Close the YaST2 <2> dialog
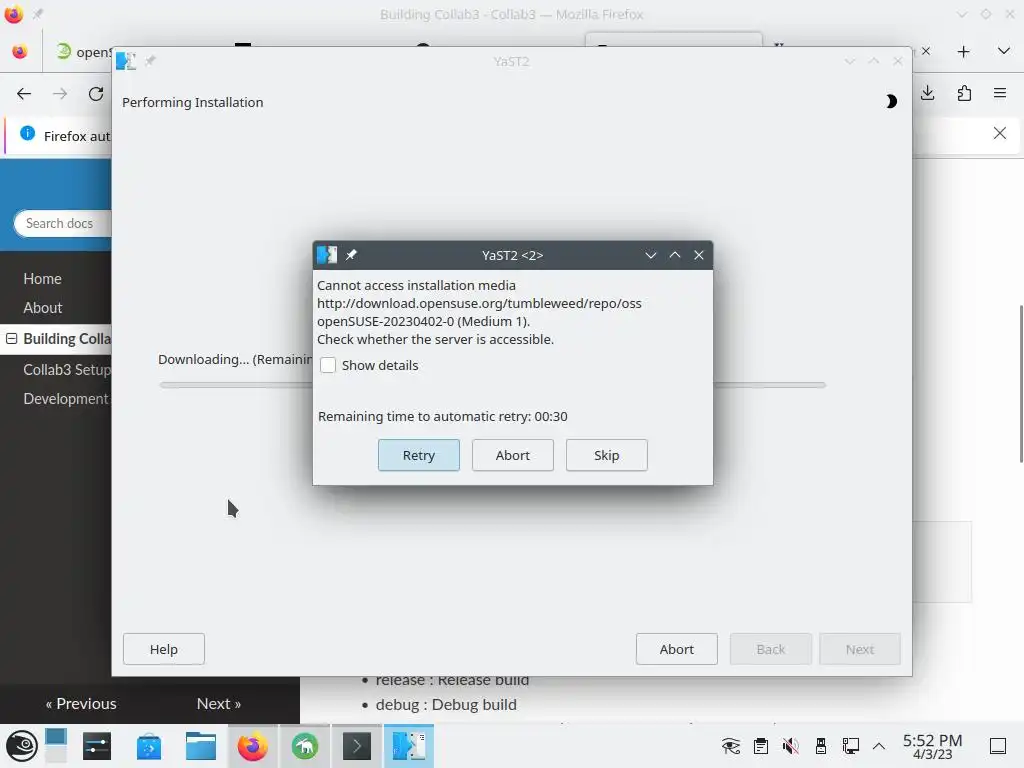 (x=699, y=255)
